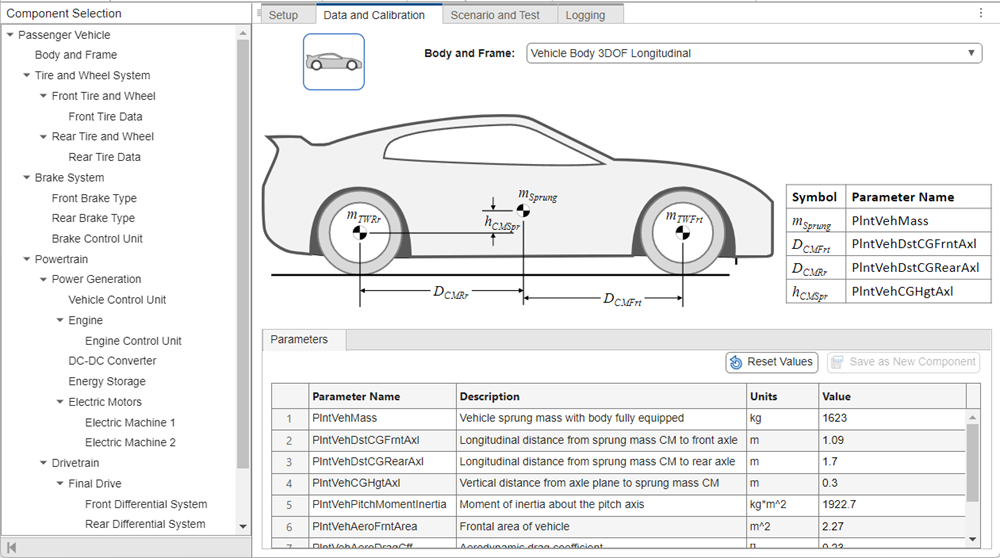Click the three-dot options menu icon
Image resolution: width=1000 pixels, height=558 pixels.
(x=981, y=14)
